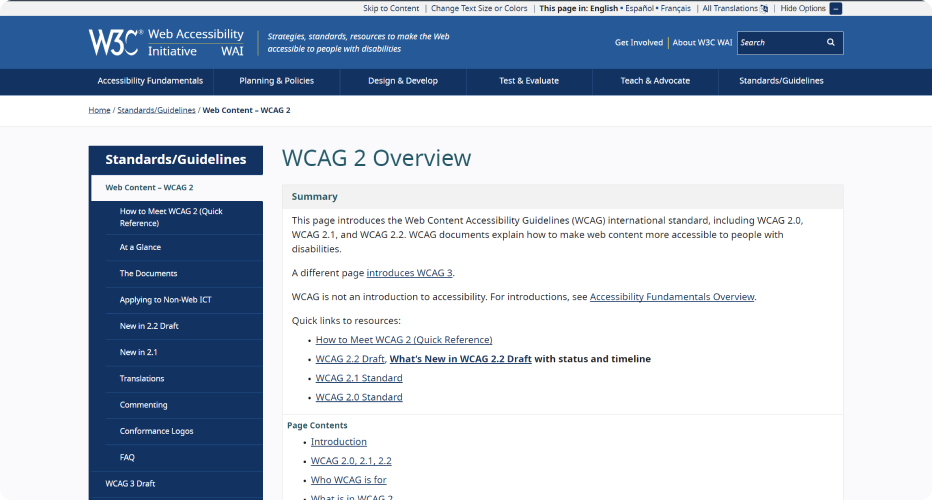Open Change Text Size or Colors

coord(479,8)
